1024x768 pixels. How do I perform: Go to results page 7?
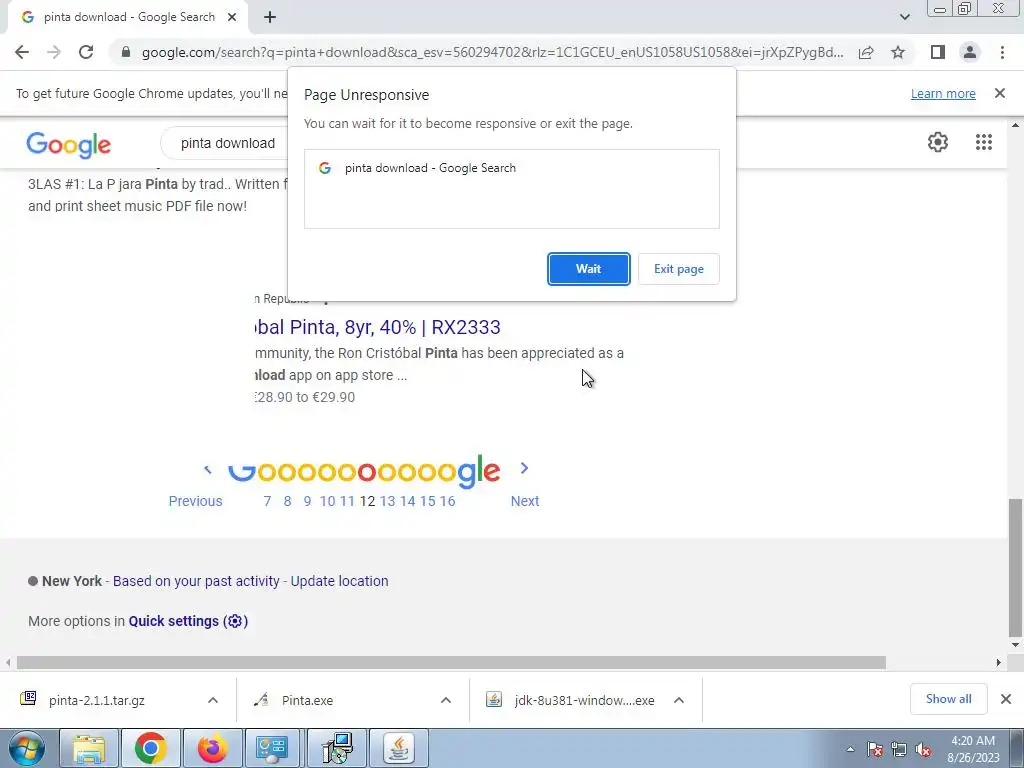[267, 501]
